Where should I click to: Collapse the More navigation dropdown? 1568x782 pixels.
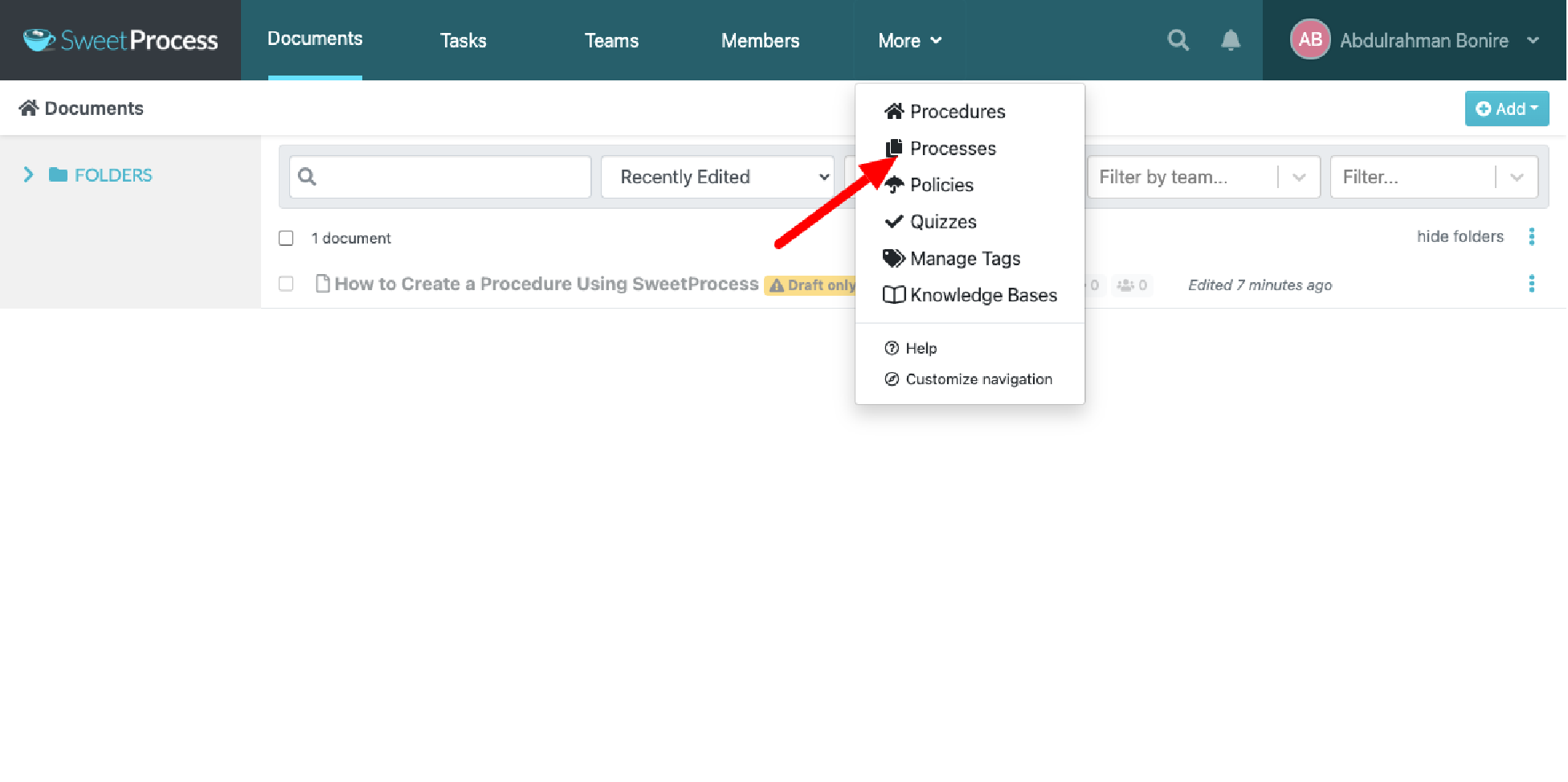909,40
